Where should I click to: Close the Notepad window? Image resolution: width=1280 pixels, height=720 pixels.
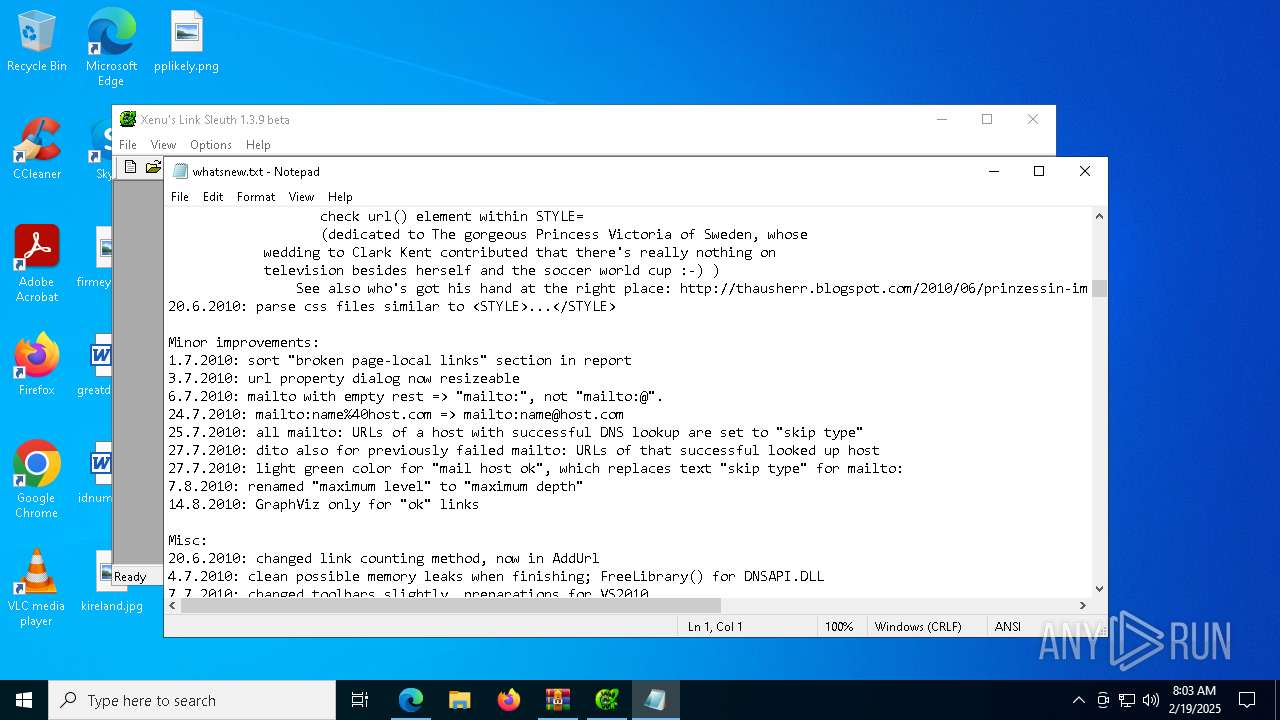(1085, 171)
